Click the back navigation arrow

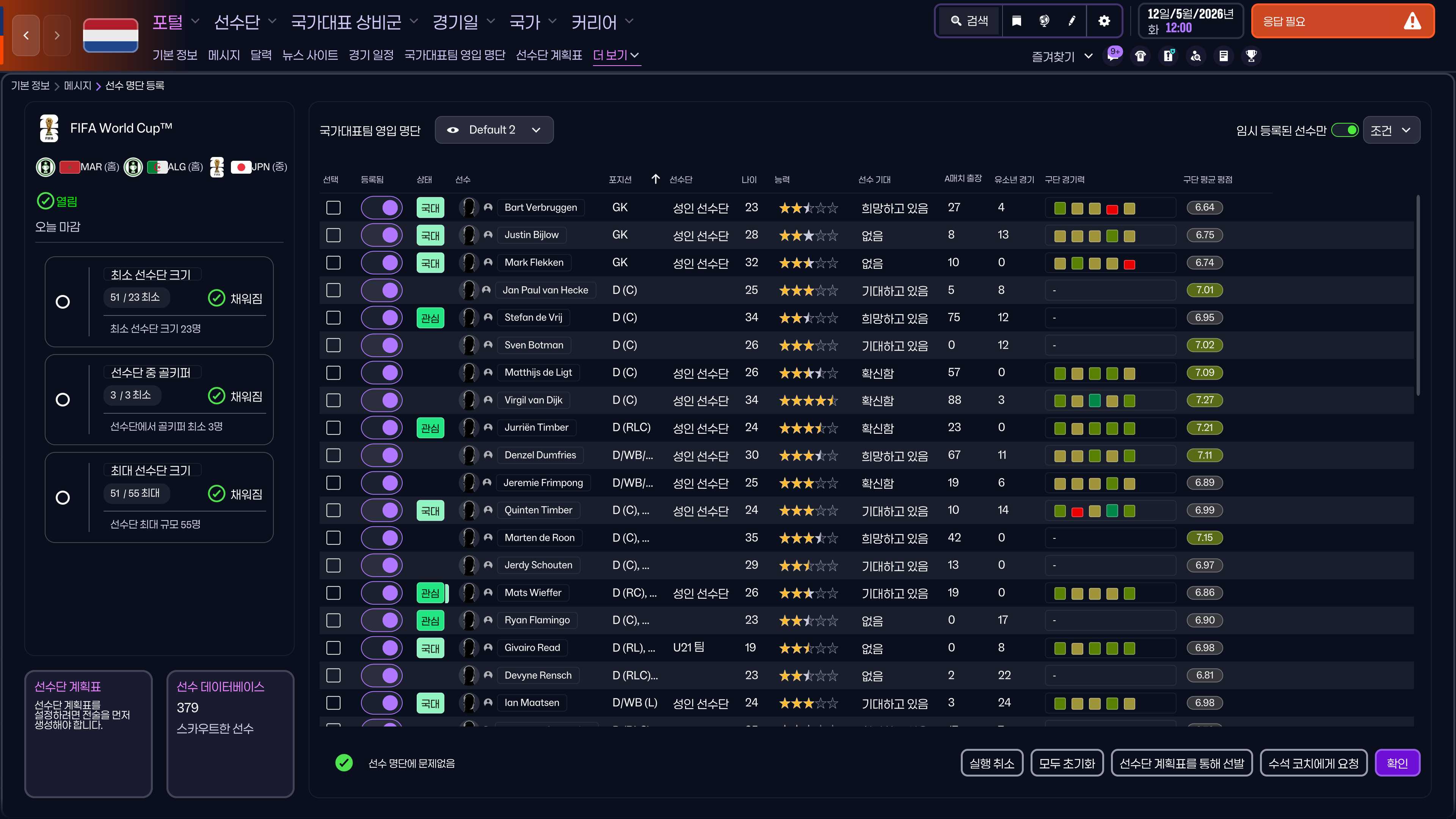click(x=26, y=36)
